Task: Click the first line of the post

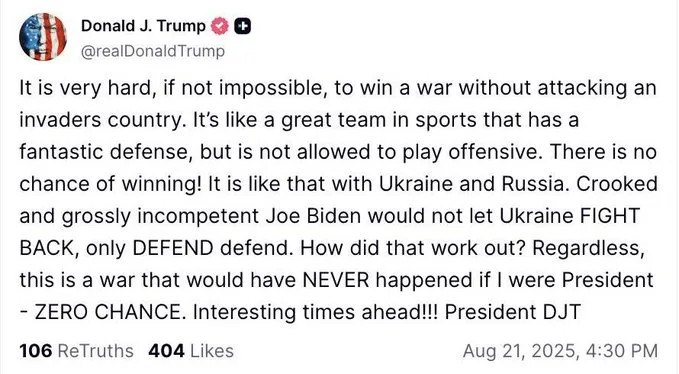Action: pos(338,88)
